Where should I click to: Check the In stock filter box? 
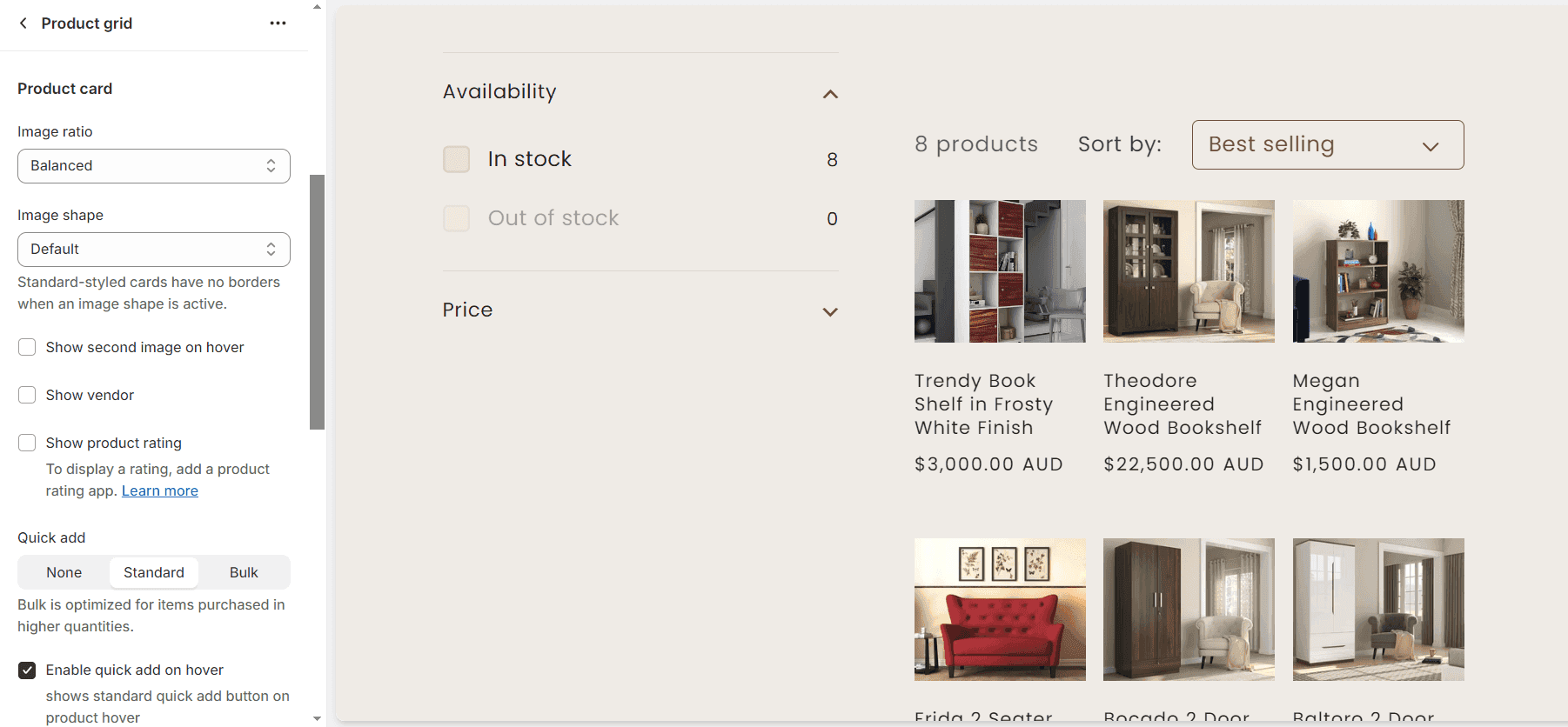pos(457,159)
